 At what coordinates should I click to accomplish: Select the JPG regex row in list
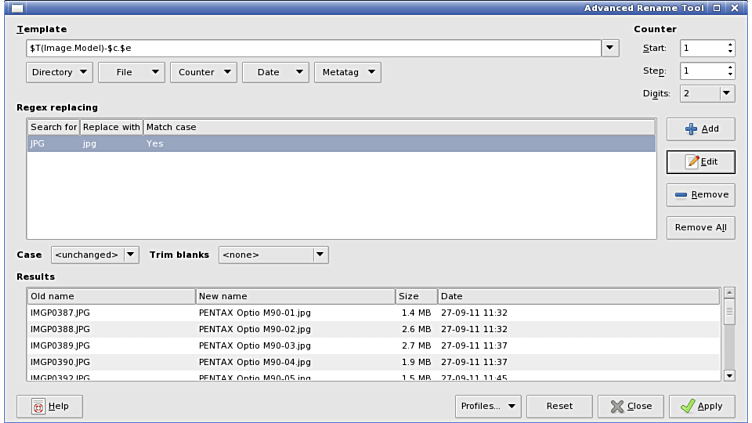340,144
